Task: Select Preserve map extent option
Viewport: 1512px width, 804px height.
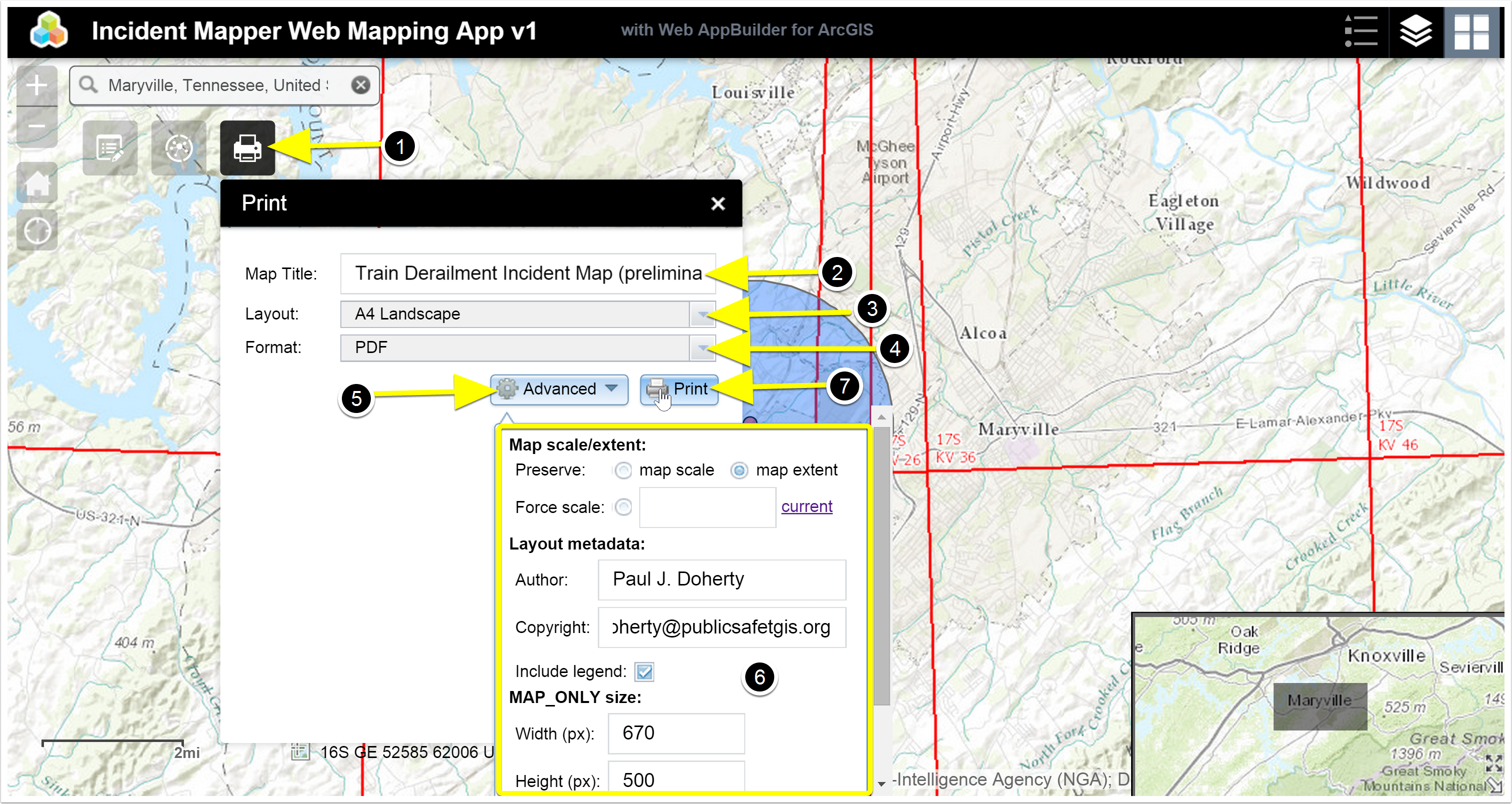Action: coord(739,470)
